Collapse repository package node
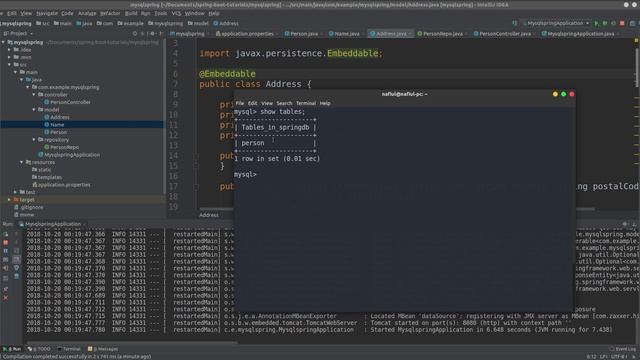640x360 pixels. click(34, 140)
